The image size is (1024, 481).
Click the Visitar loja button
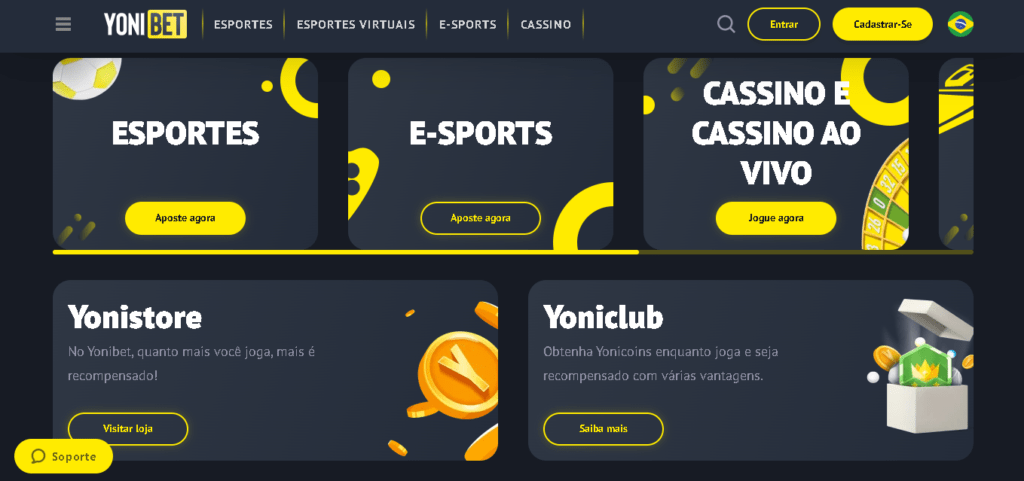tap(128, 429)
